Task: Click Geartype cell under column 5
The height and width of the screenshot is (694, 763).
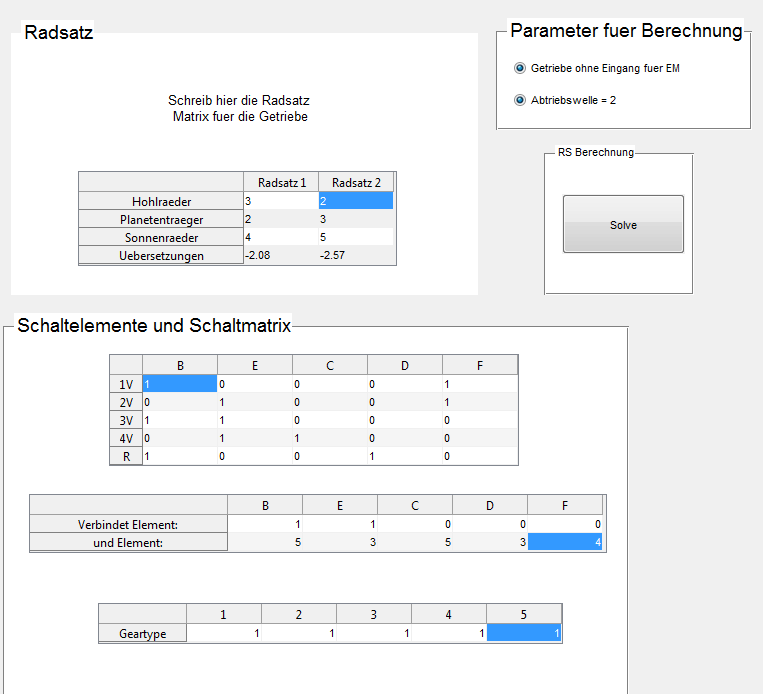Action: pos(524,633)
